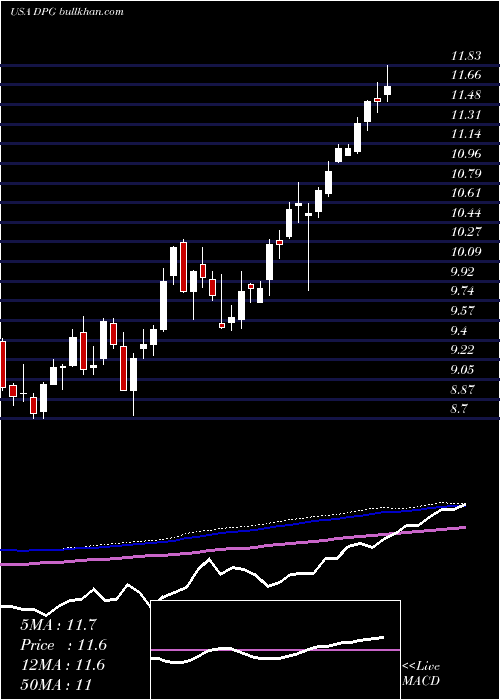The height and width of the screenshot is (700, 500).
Task: Select the 10.79 price axis label
Action: pos(466,173)
